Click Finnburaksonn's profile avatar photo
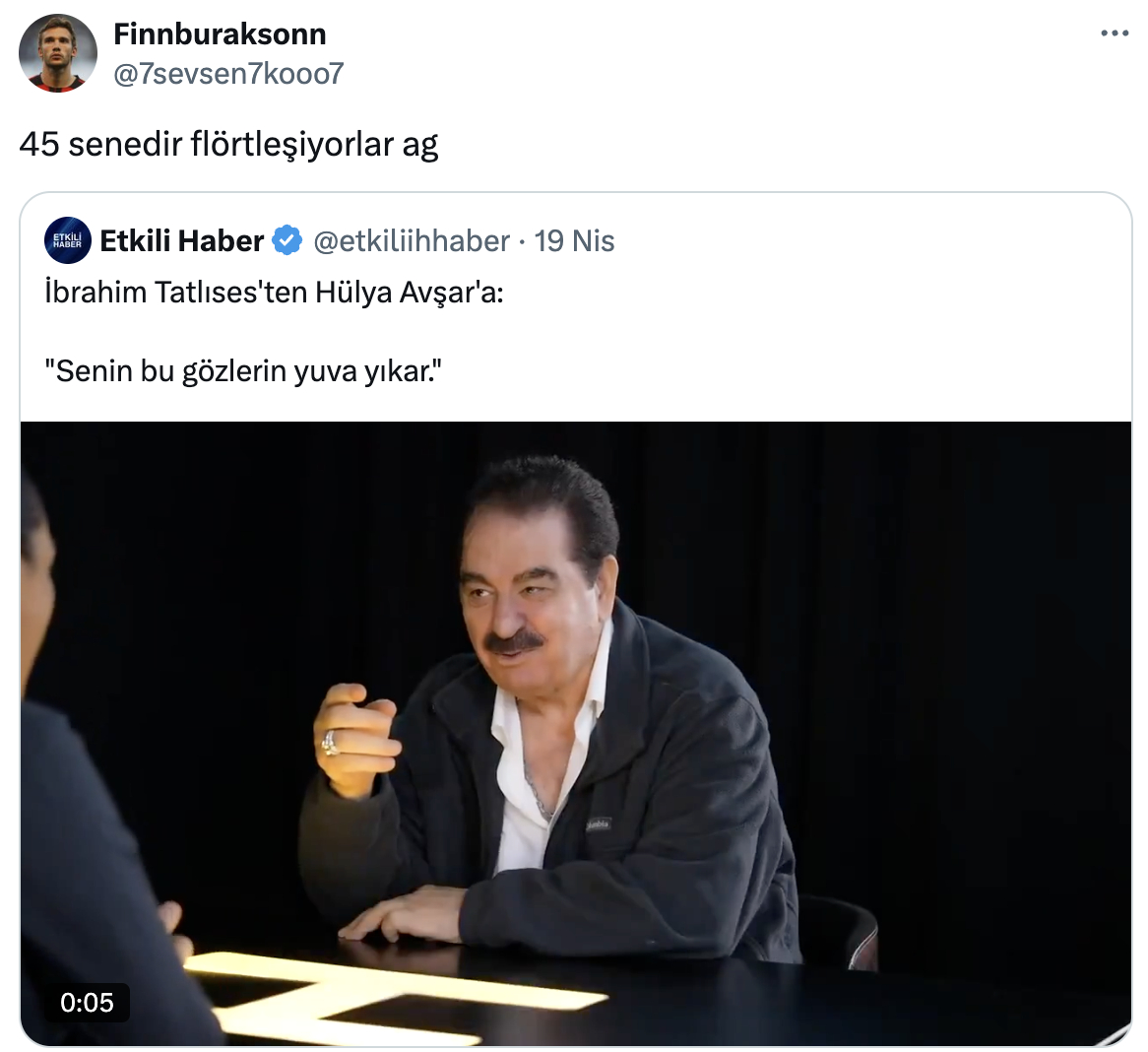Image resolution: width=1148 pixels, height=1052 pixels. pos(58,53)
